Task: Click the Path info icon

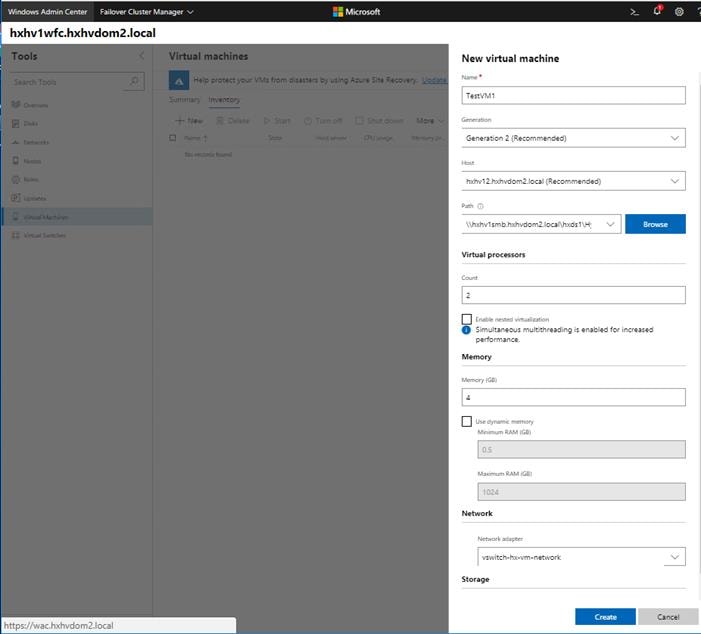Action: click(x=481, y=206)
